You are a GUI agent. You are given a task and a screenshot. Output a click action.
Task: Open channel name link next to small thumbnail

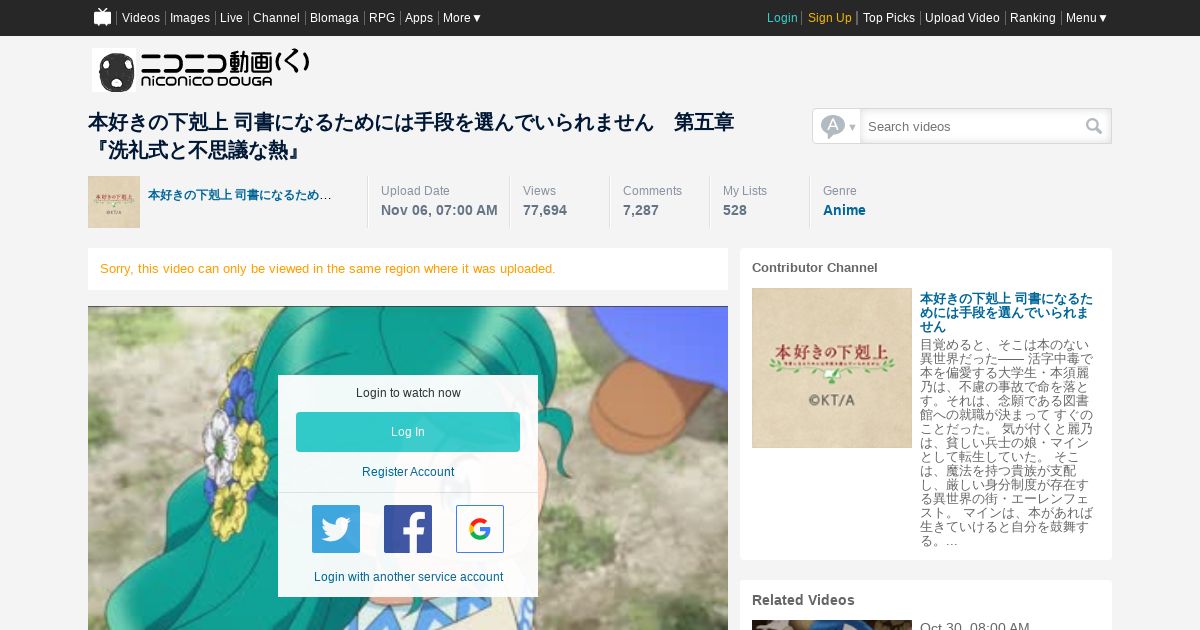tap(240, 195)
